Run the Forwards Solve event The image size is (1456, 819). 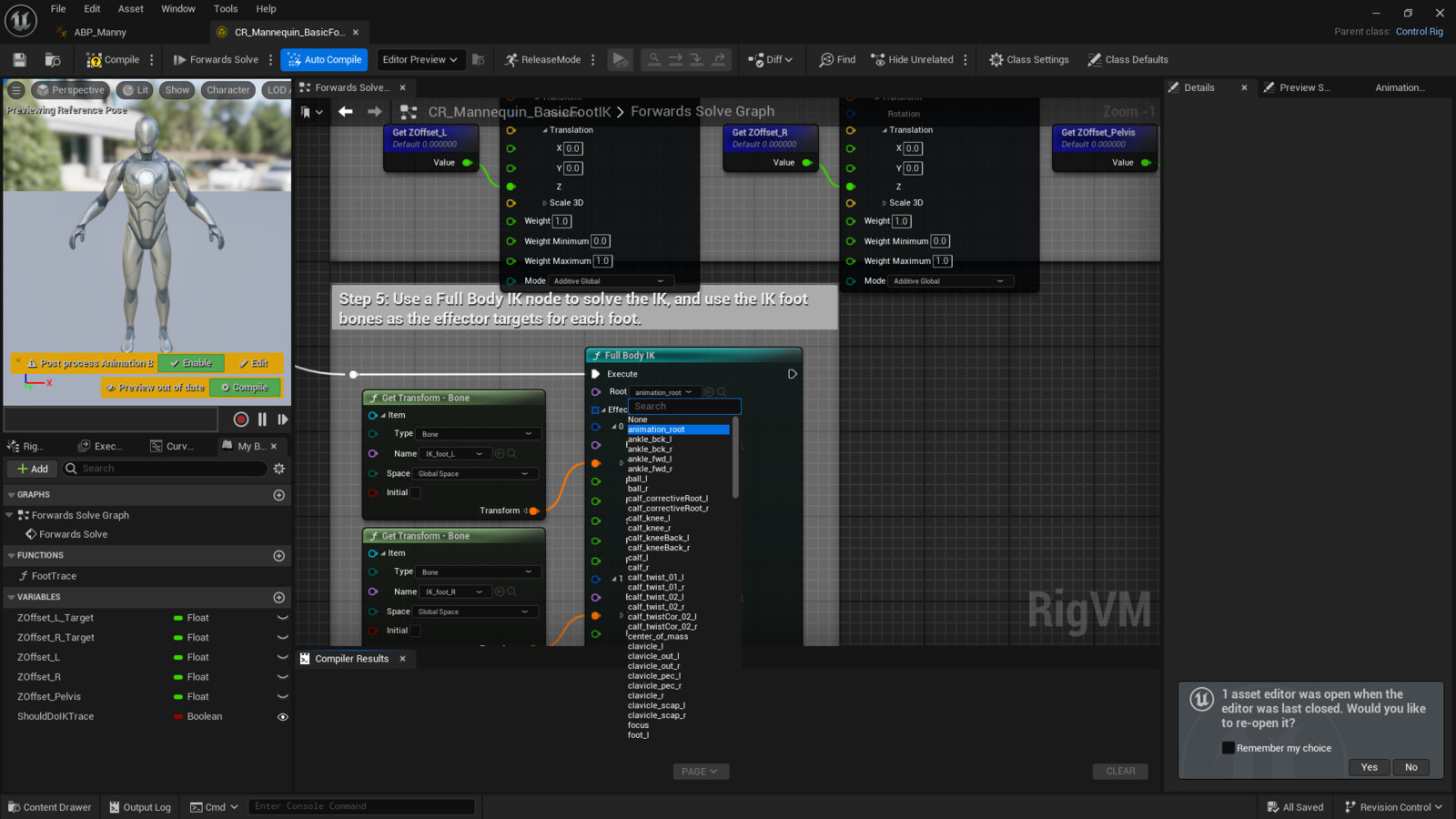[216, 60]
